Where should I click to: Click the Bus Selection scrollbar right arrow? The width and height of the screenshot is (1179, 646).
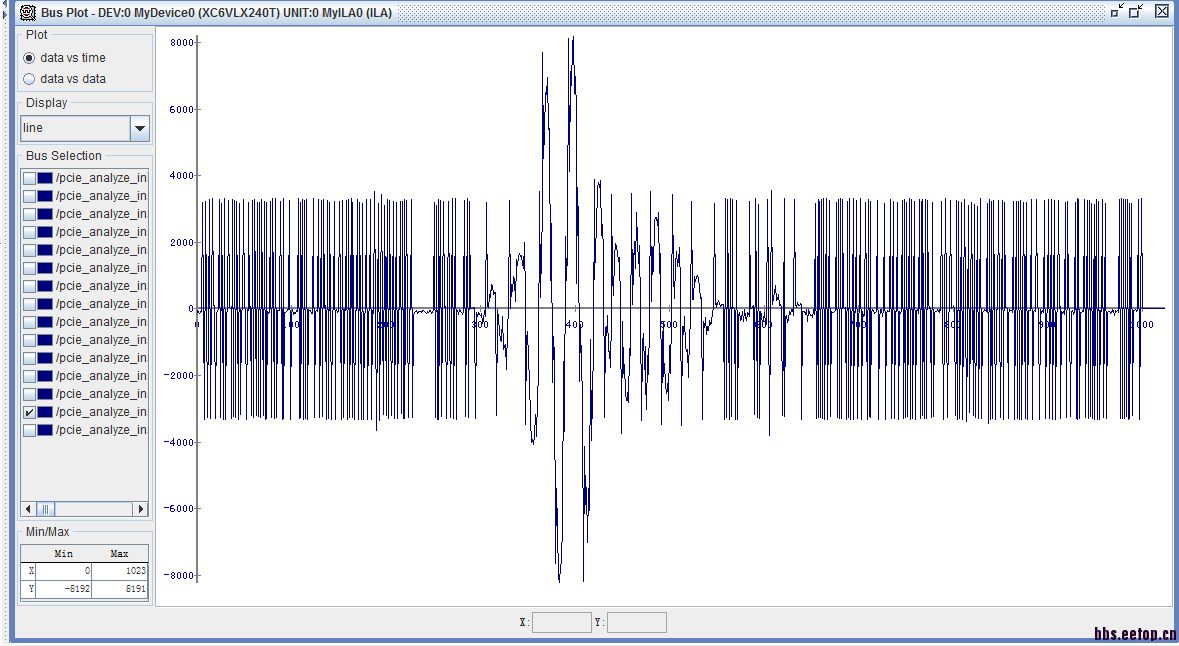[x=141, y=509]
